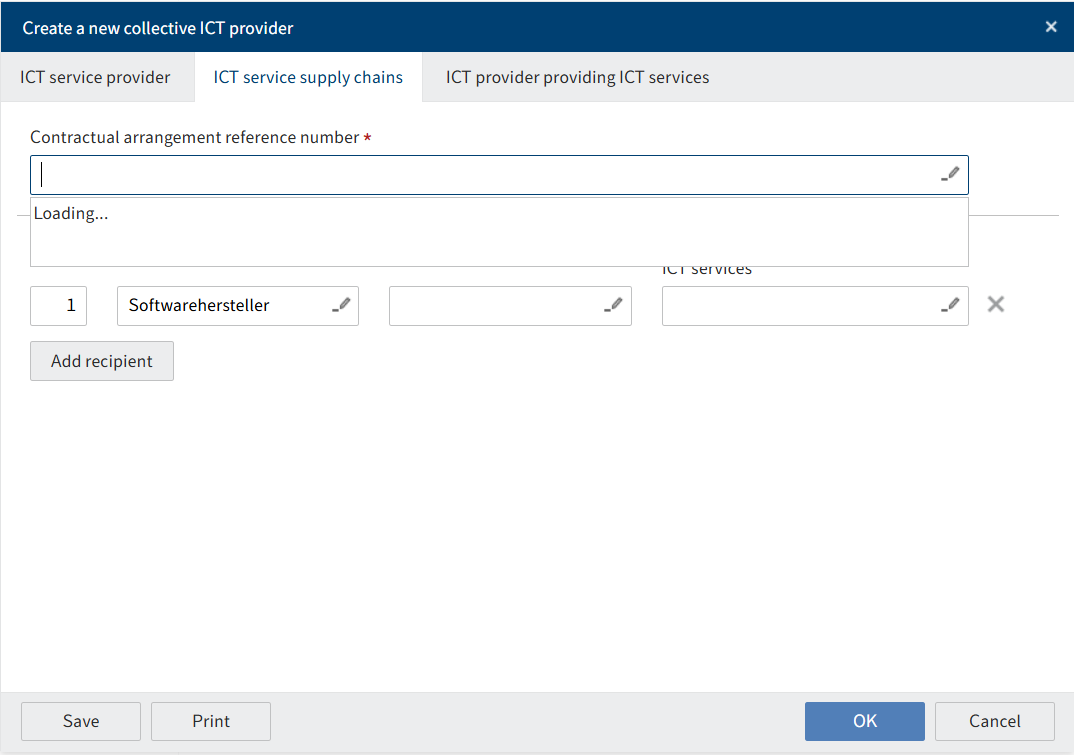
Task: Open the ICT provider providing ICT services tab
Action: tap(577, 77)
